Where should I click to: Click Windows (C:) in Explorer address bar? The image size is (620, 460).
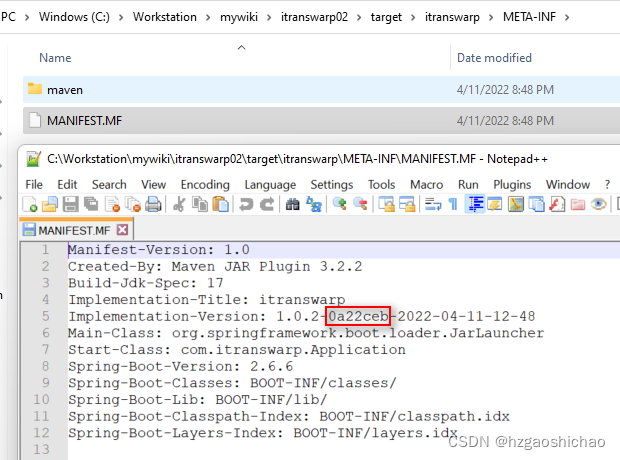coord(74,17)
